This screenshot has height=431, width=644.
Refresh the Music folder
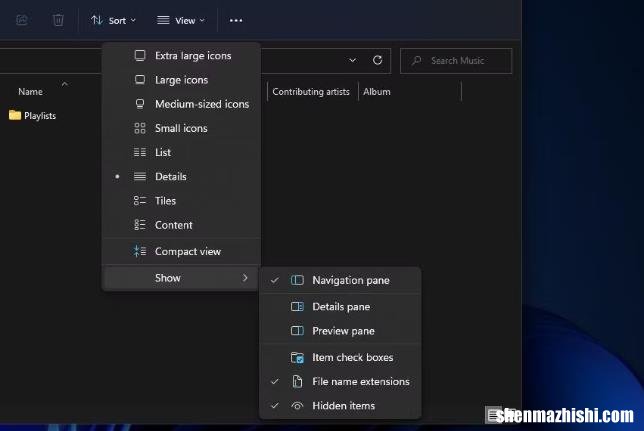click(x=377, y=60)
